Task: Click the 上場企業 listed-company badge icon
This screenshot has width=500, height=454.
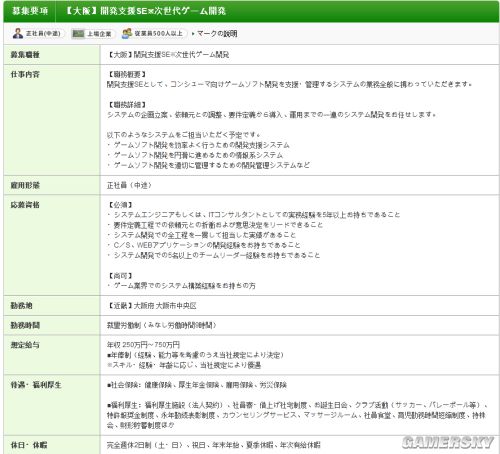Action: (x=79, y=34)
